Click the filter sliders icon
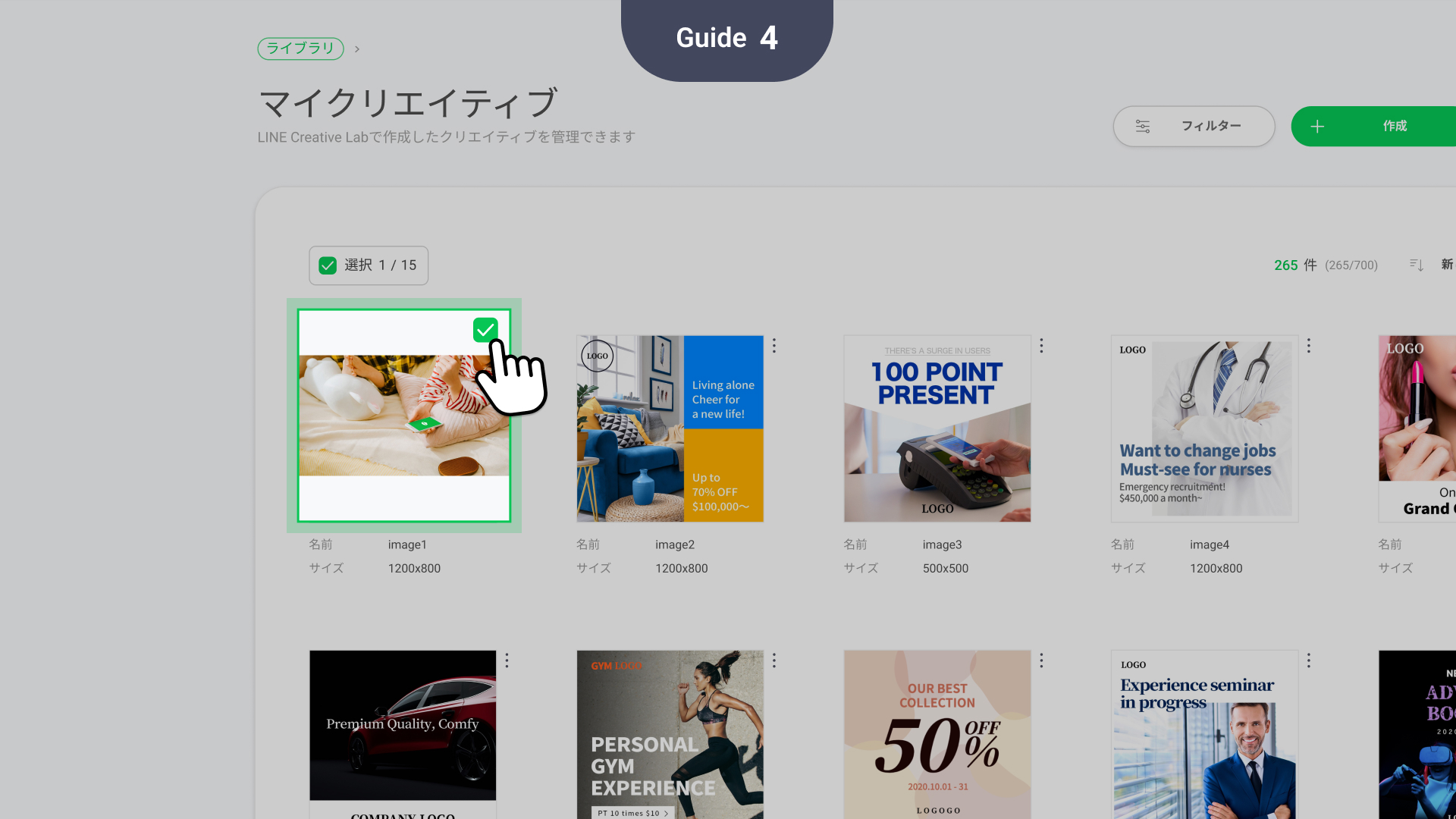 [1143, 127]
